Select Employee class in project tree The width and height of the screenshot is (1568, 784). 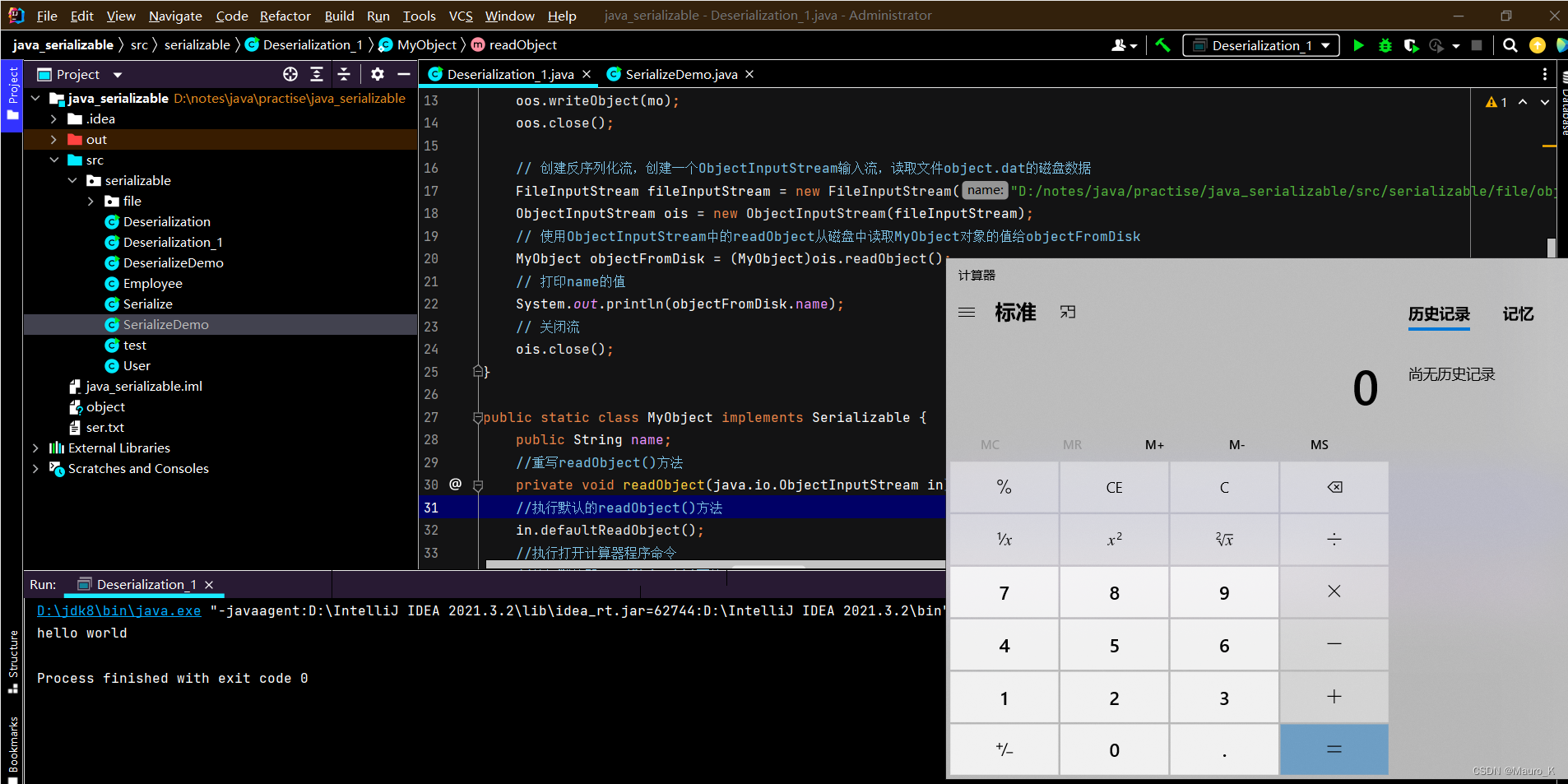(153, 283)
